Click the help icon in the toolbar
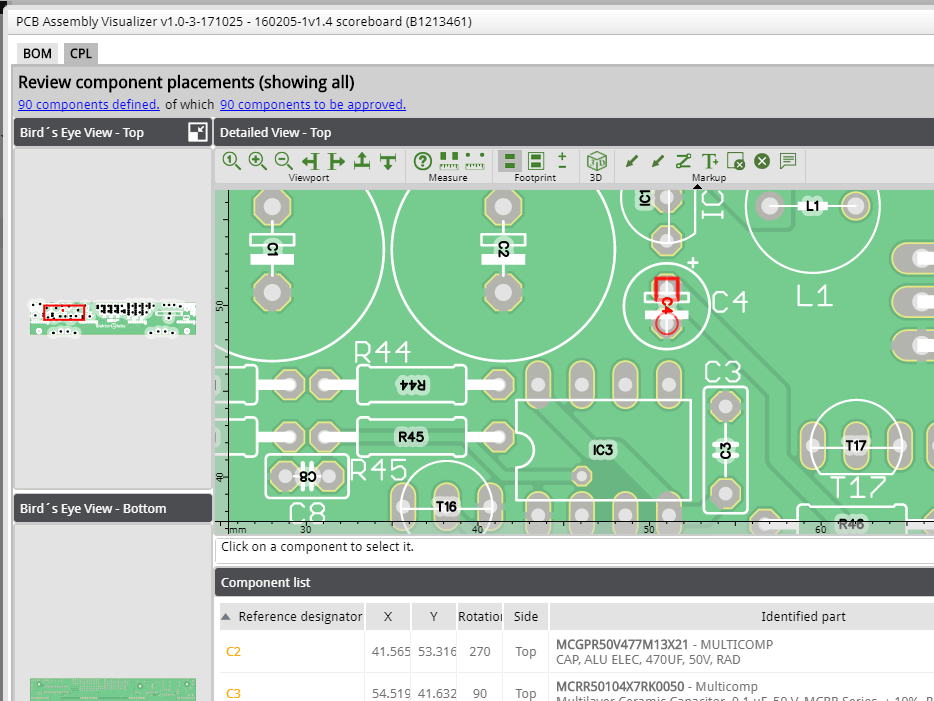Viewport: 934px width, 701px height. 422,160
